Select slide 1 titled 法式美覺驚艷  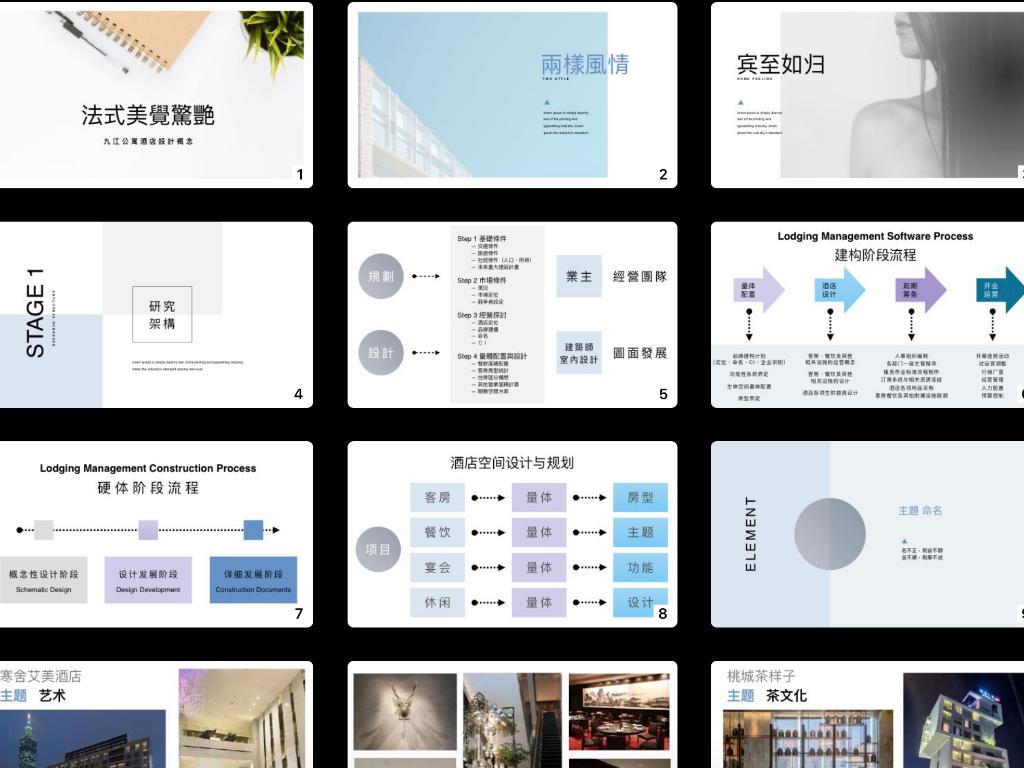pyautogui.click(x=156, y=95)
